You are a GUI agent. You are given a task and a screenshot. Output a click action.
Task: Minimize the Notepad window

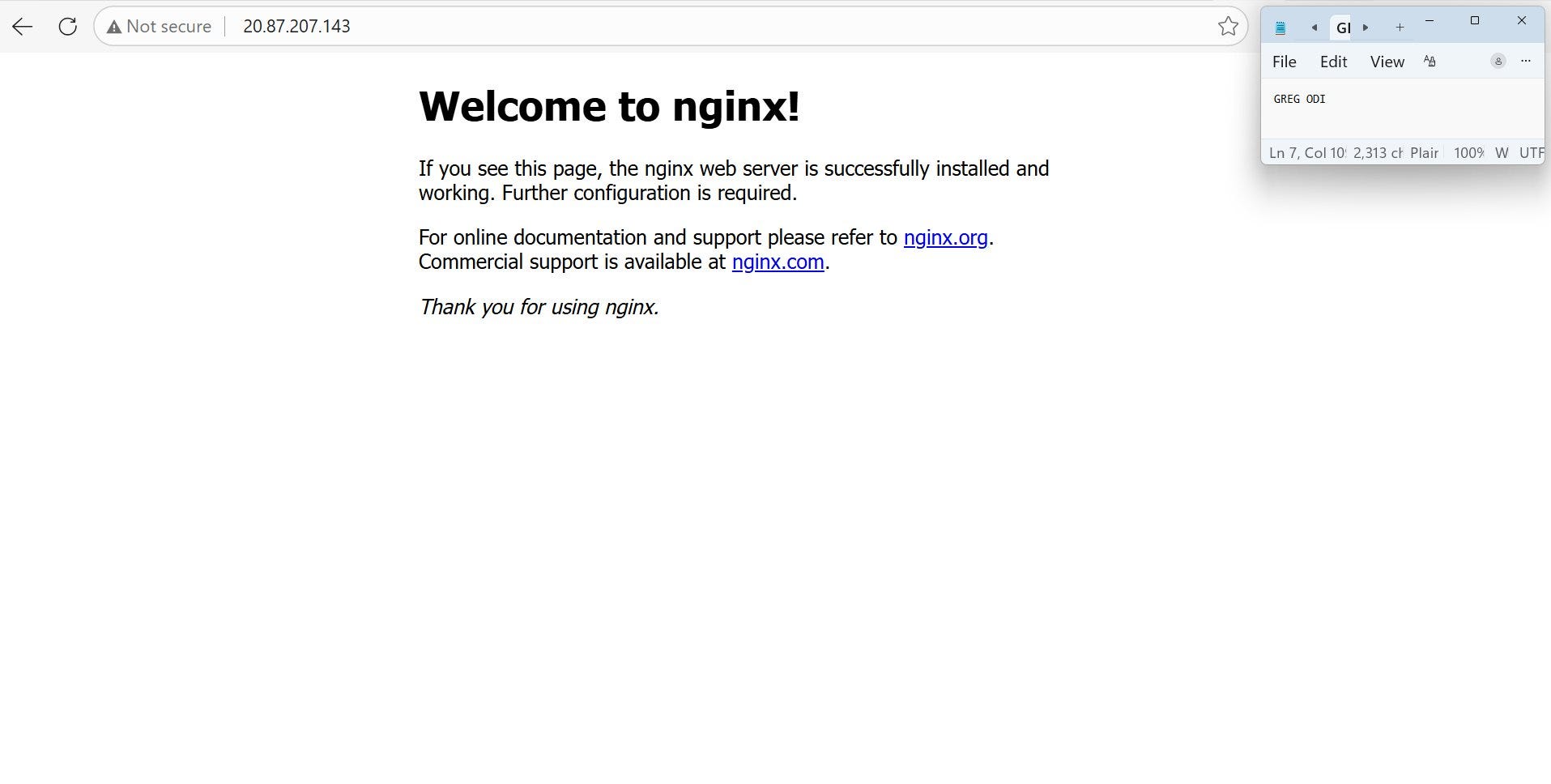[x=1430, y=21]
